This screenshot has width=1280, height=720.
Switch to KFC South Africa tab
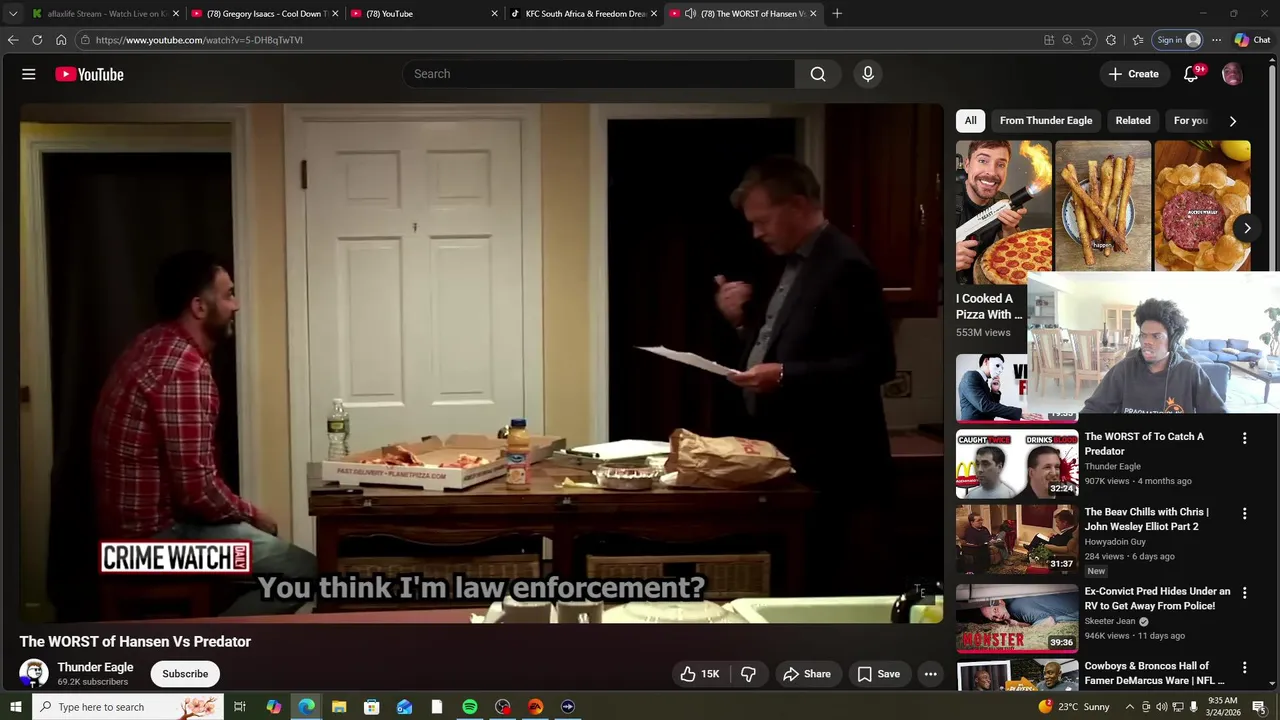pos(585,13)
